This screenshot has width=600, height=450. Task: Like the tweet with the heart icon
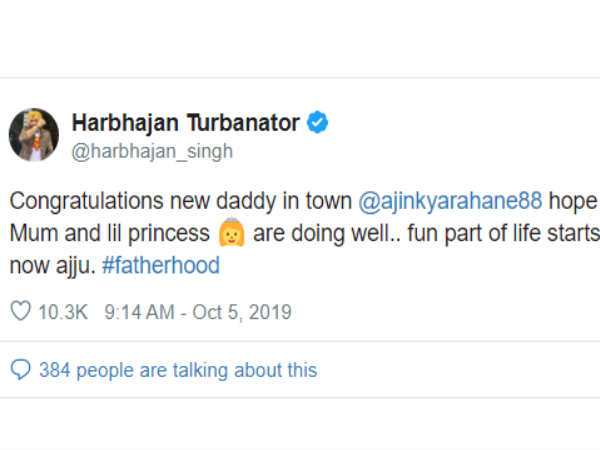20,313
